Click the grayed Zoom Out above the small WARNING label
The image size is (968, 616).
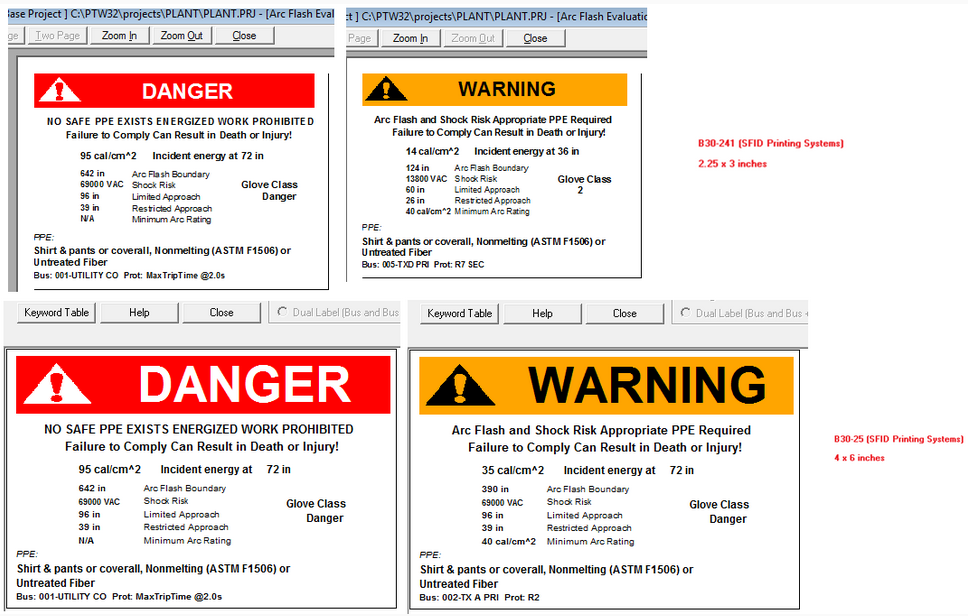(x=472, y=38)
